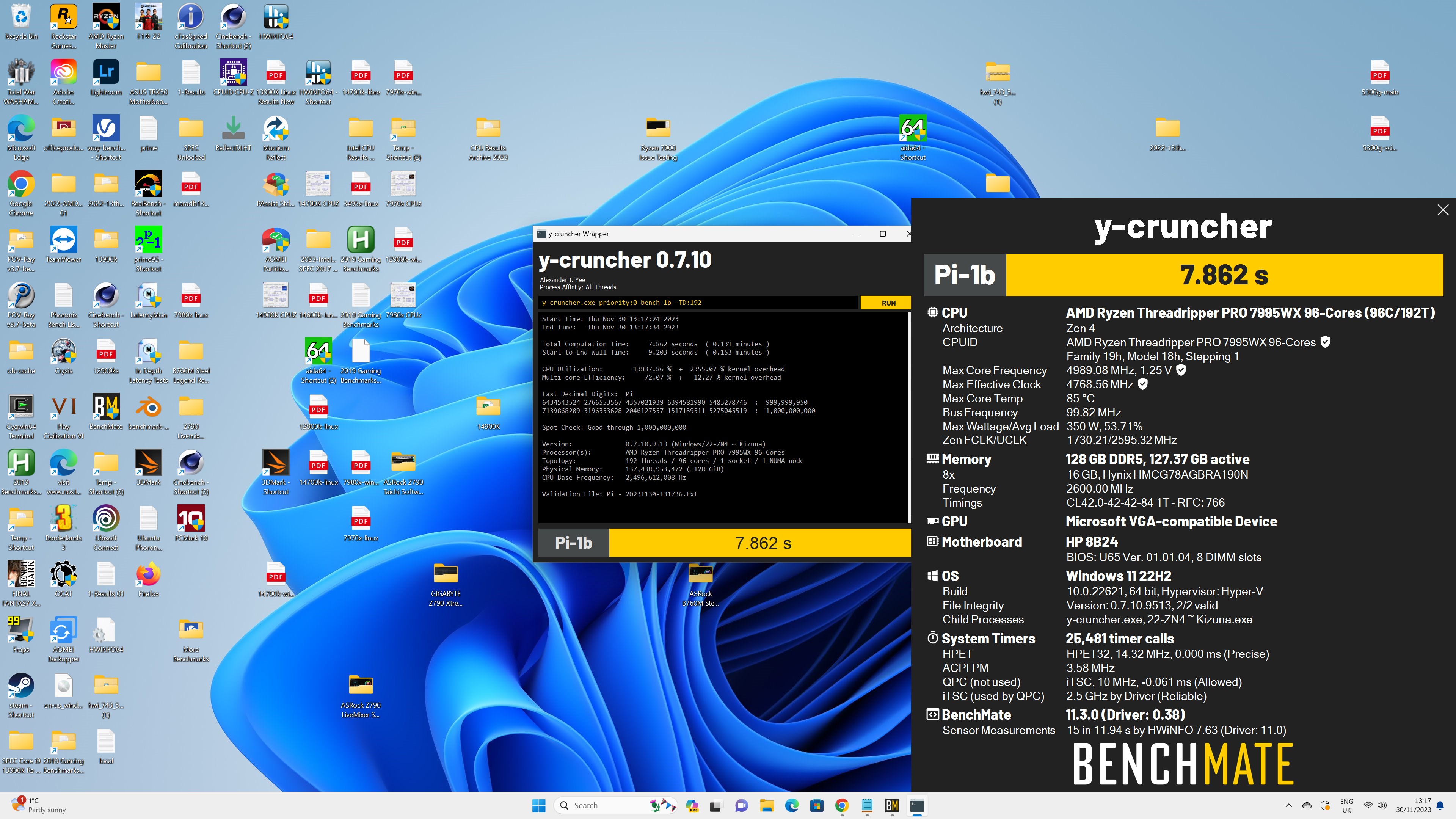The width and height of the screenshot is (1456, 819).
Task: Close the BenchMate y-cruncher result panel
Action: pyautogui.click(x=1442, y=210)
